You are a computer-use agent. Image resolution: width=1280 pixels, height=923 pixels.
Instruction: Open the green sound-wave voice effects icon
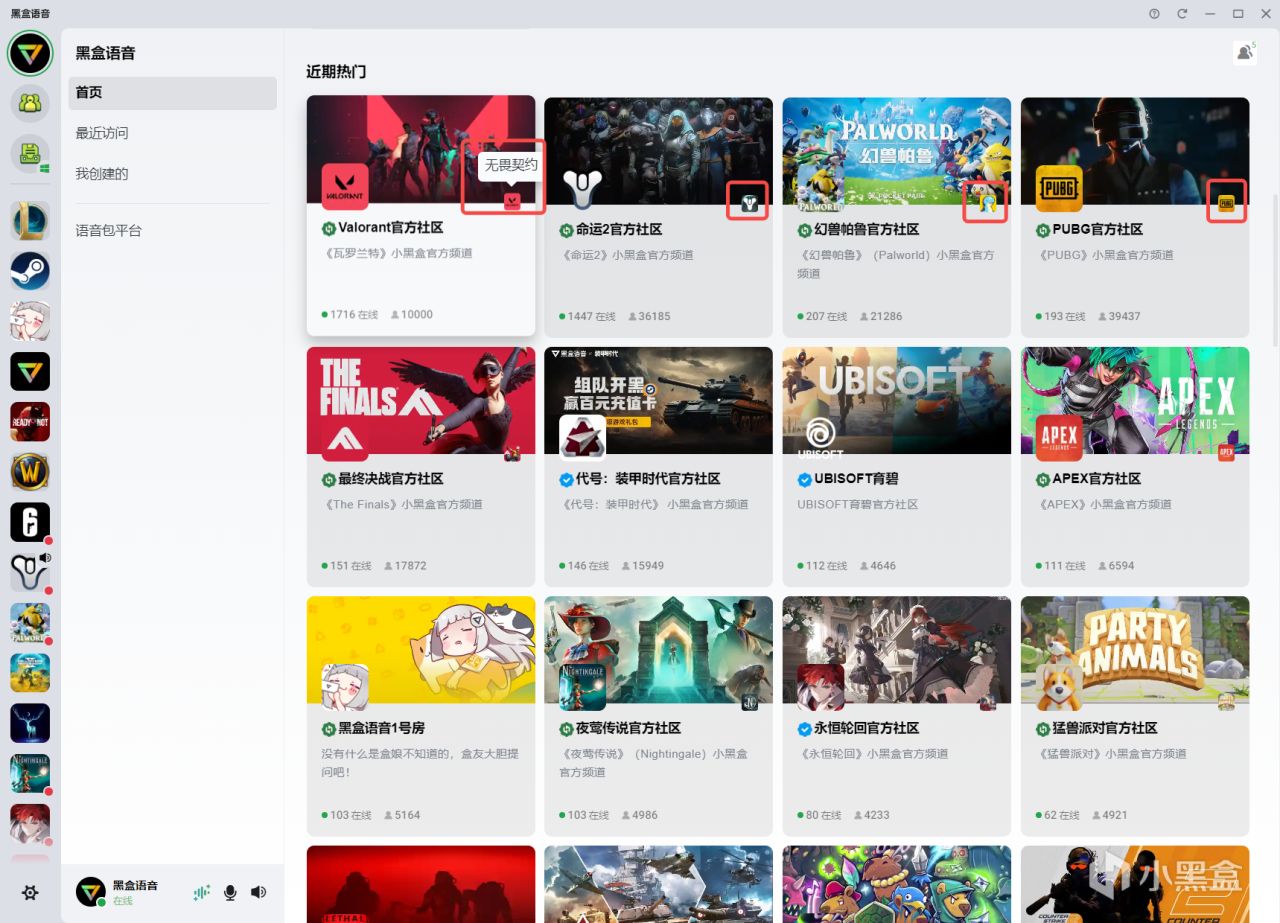pyautogui.click(x=202, y=892)
